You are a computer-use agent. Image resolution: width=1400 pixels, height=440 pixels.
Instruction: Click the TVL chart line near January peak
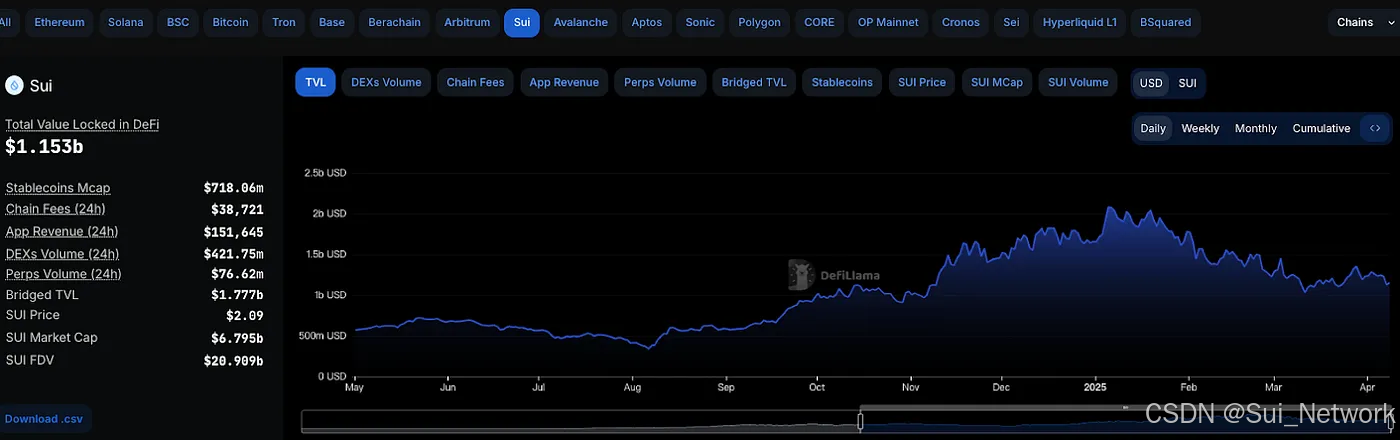[x=1108, y=208]
